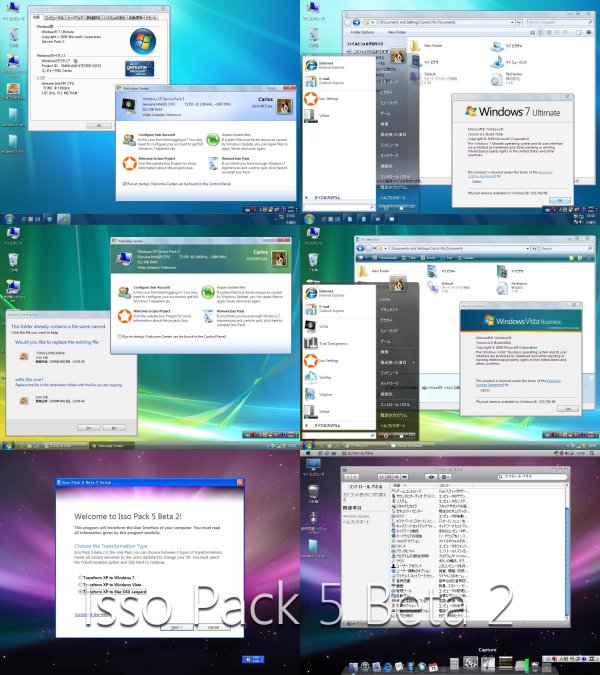The height and width of the screenshot is (675, 600).
Task: Open End-User License Agreement link, Windows 7 about dialog
Action: pyautogui.click(x=510, y=174)
